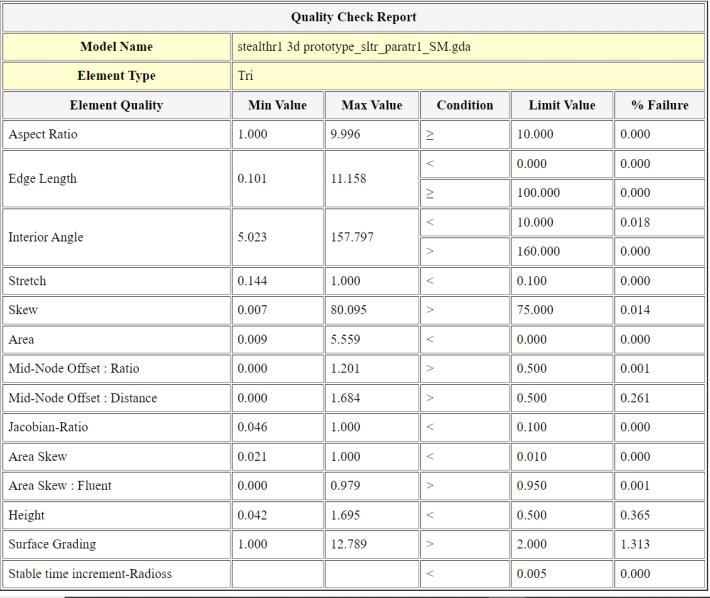Click the % Failure column header
Screen dimensions: 710x598
659,105
